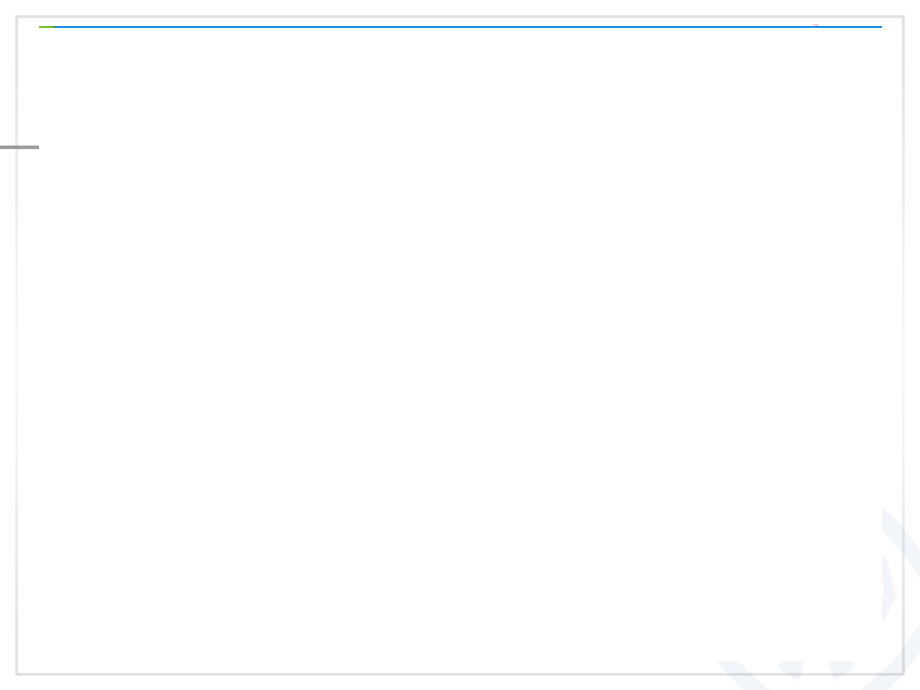Click the small pink mark above the blue line
The image size is (920, 690).
(815, 25)
